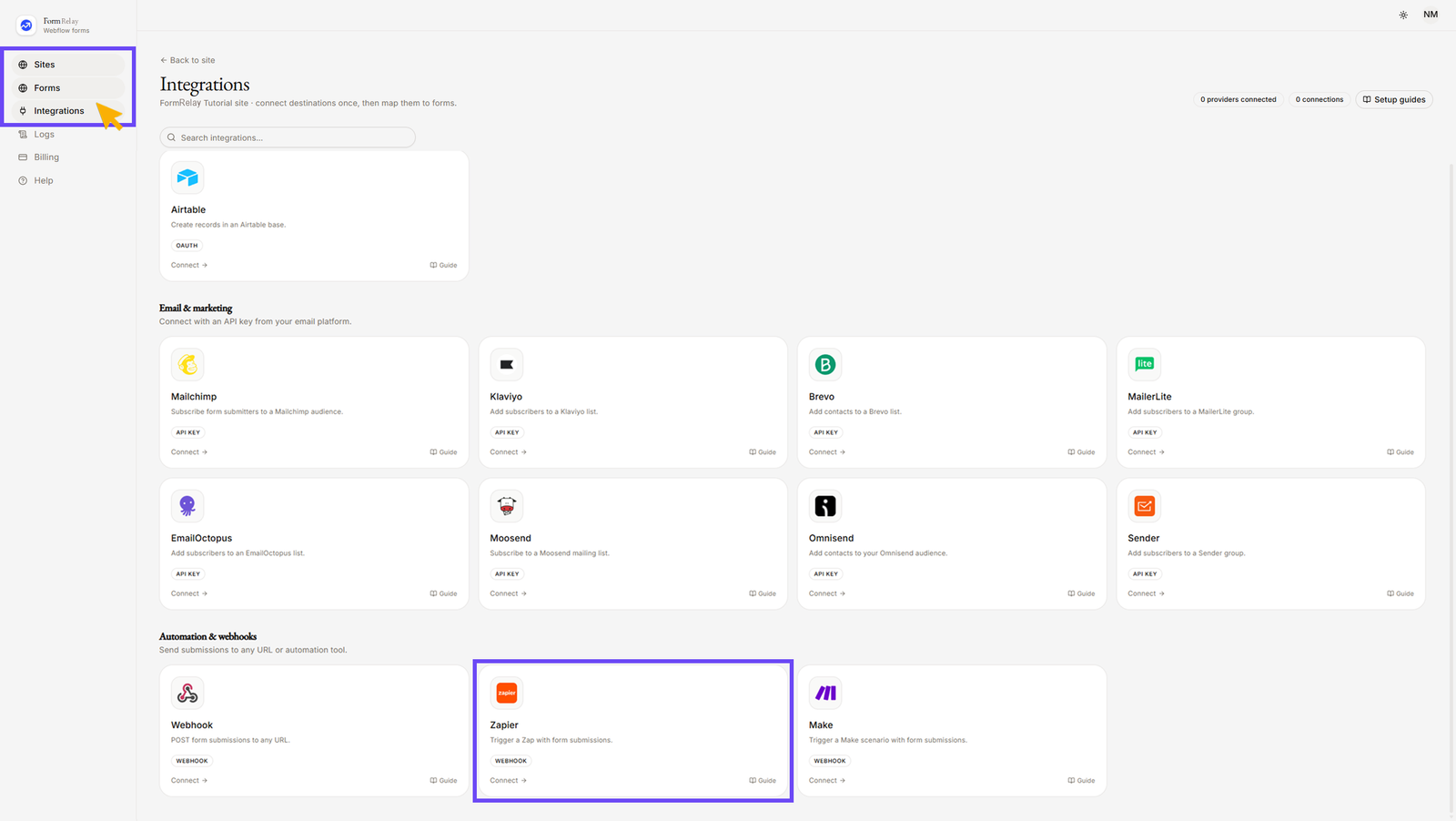The width and height of the screenshot is (1456, 821).
Task: Click the Brevo logo icon
Action: pos(825,364)
